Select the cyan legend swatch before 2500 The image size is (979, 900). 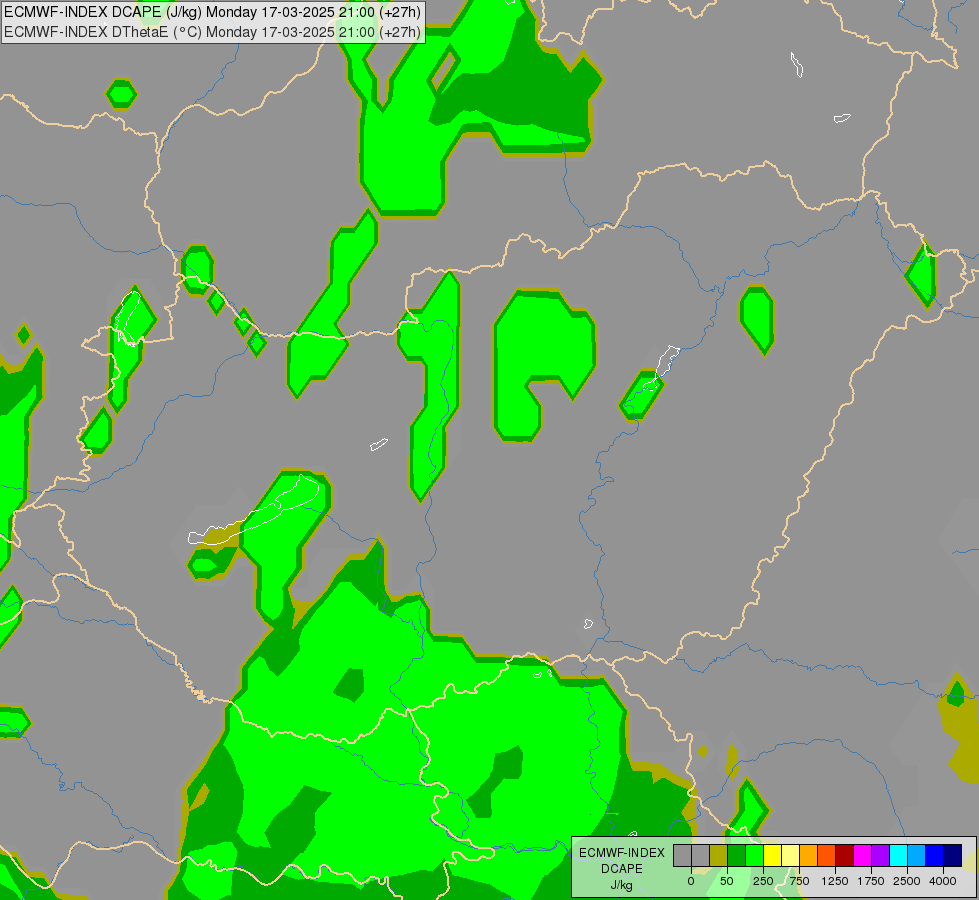[x=898, y=856]
